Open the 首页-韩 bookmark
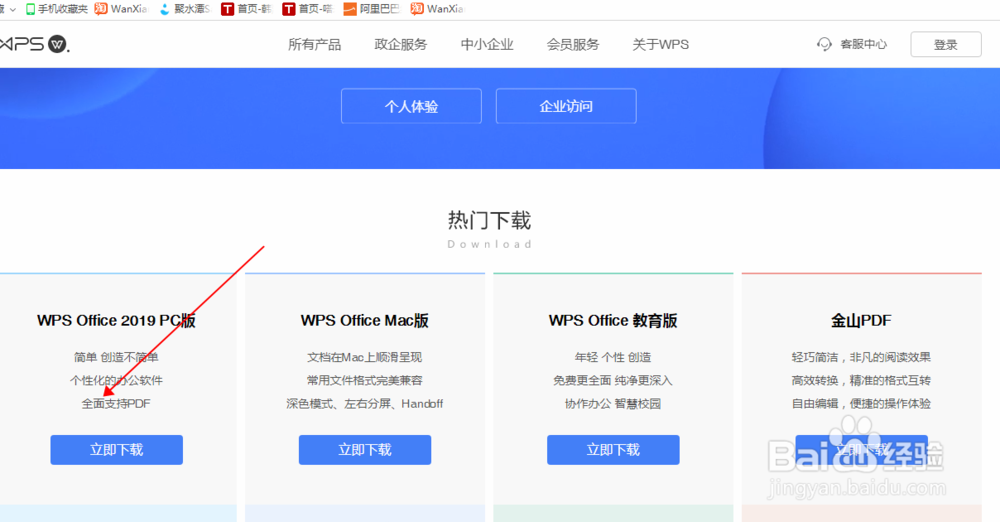The height and width of the screenshot is (522, 1000). (x=246, y=9)
